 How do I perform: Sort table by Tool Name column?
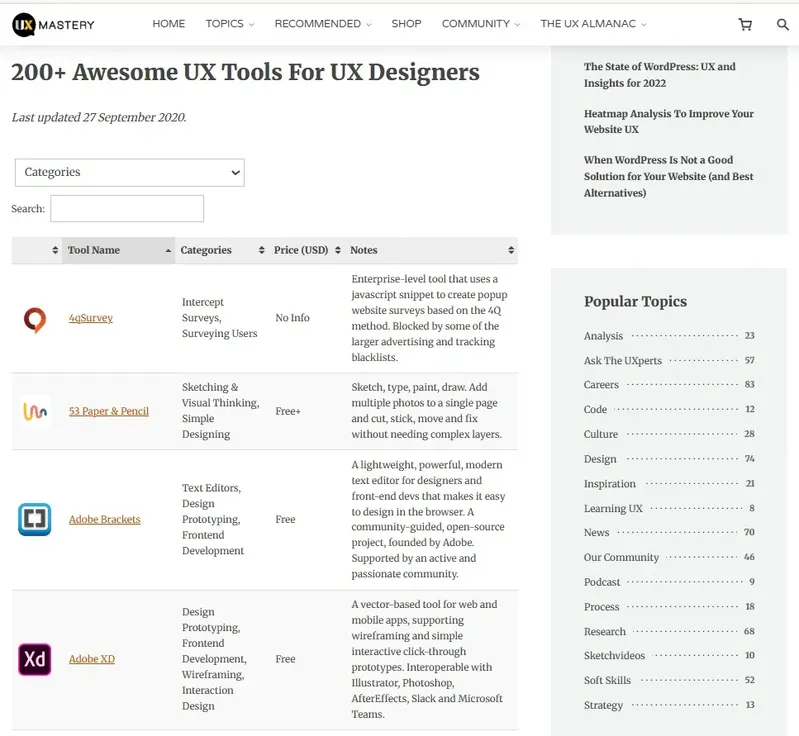(118, 250)
